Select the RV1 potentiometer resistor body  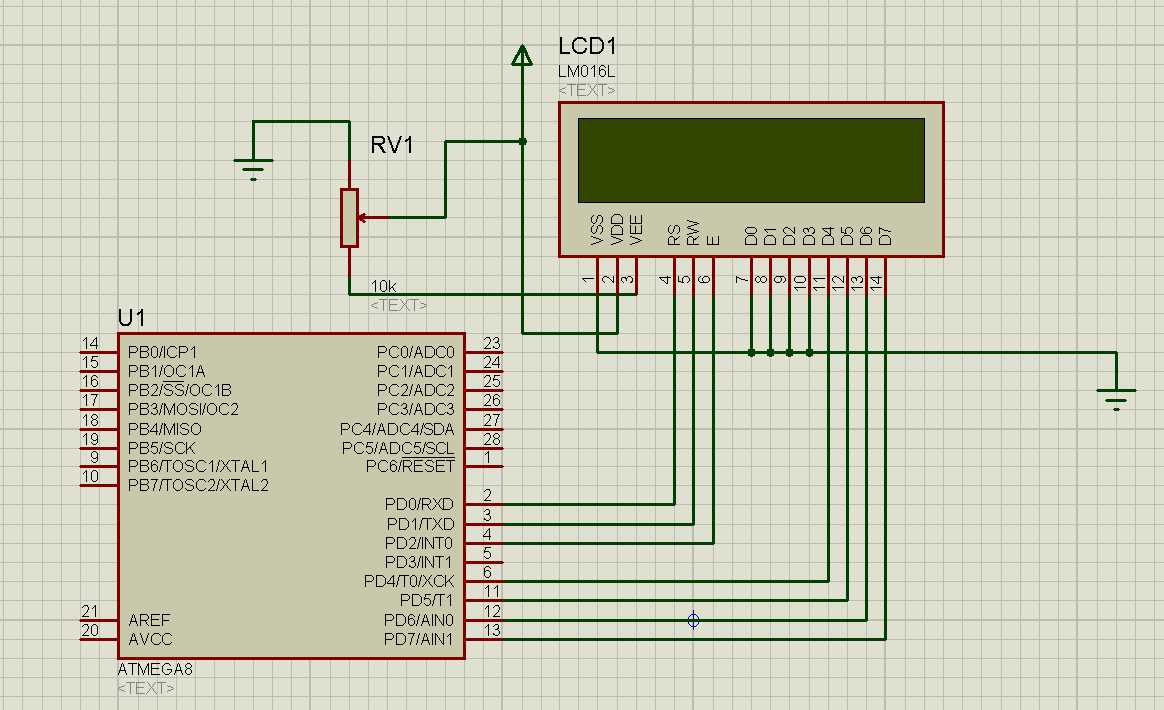349,218
